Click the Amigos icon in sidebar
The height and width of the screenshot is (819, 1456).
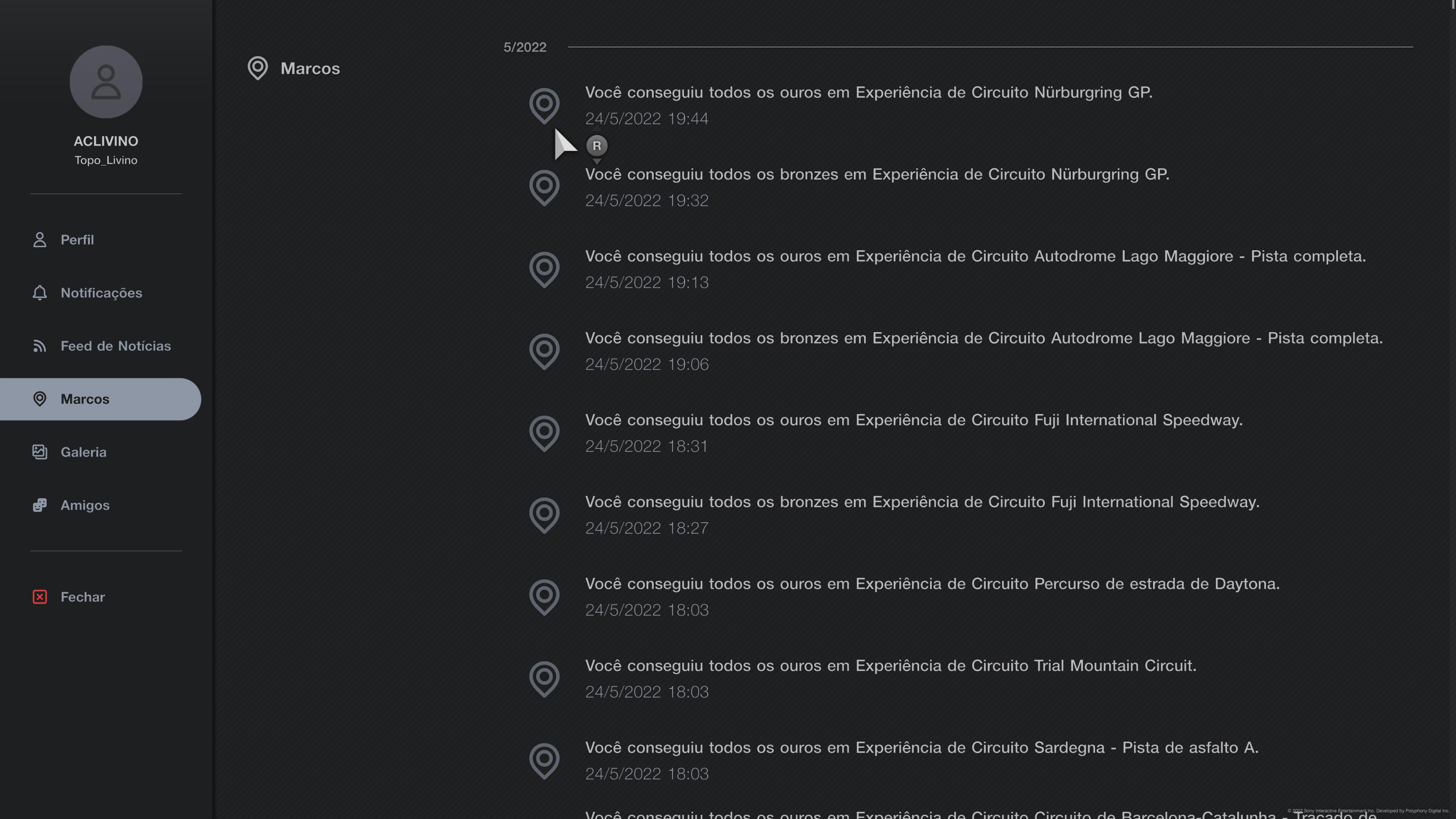coord(39,505)
